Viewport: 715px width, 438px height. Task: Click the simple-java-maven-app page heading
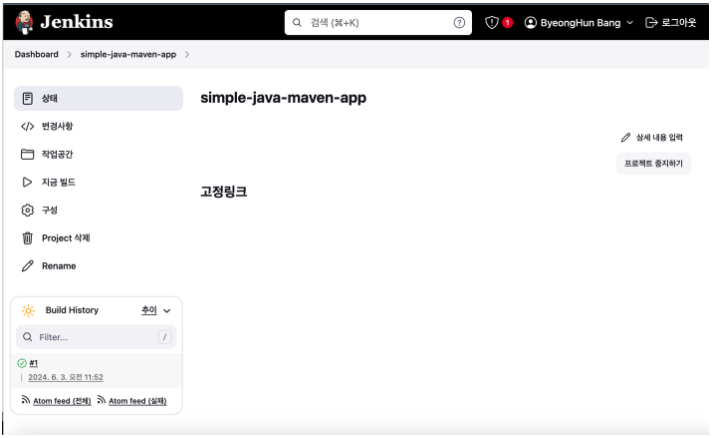click(283, 98)
